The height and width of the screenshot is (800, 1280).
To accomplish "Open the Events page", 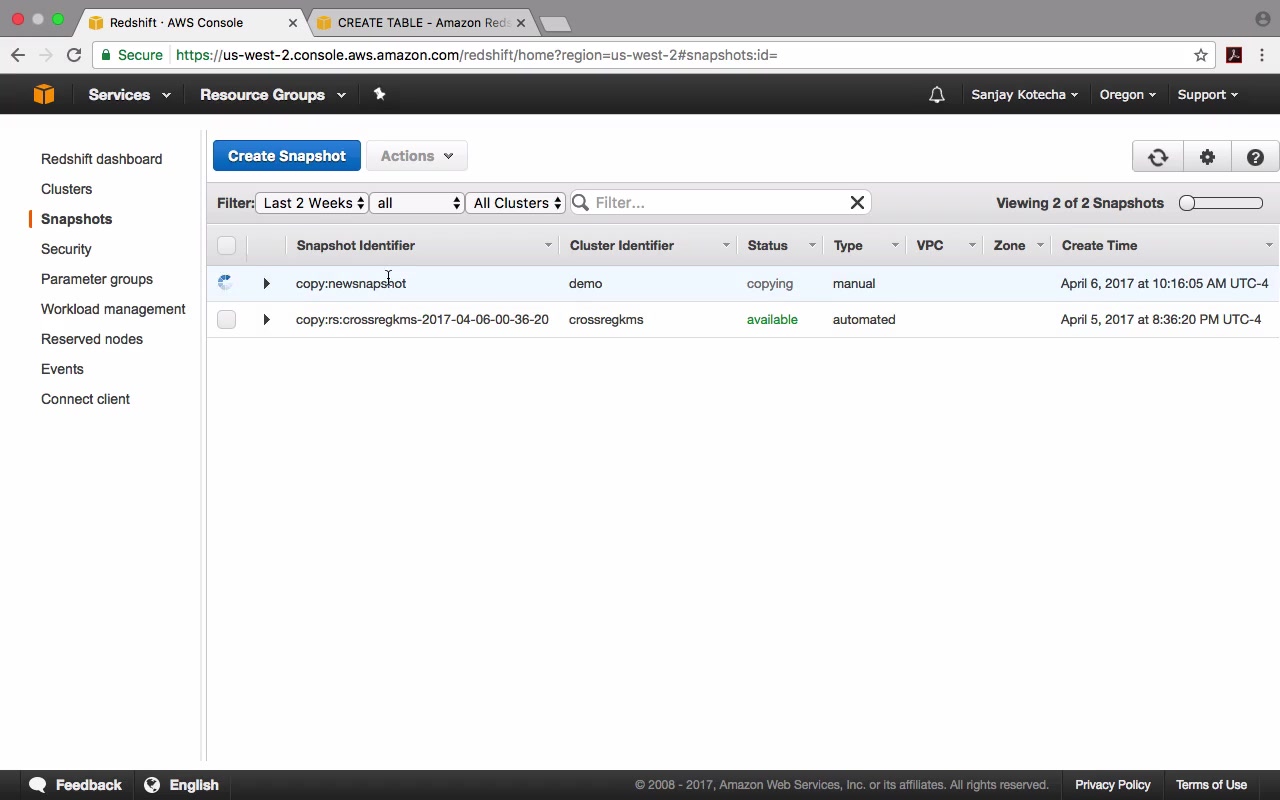I will tap(62, 369).
